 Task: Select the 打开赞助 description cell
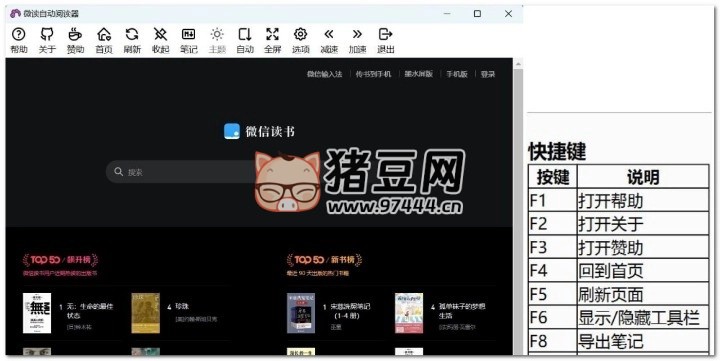[x=643, y=247]
